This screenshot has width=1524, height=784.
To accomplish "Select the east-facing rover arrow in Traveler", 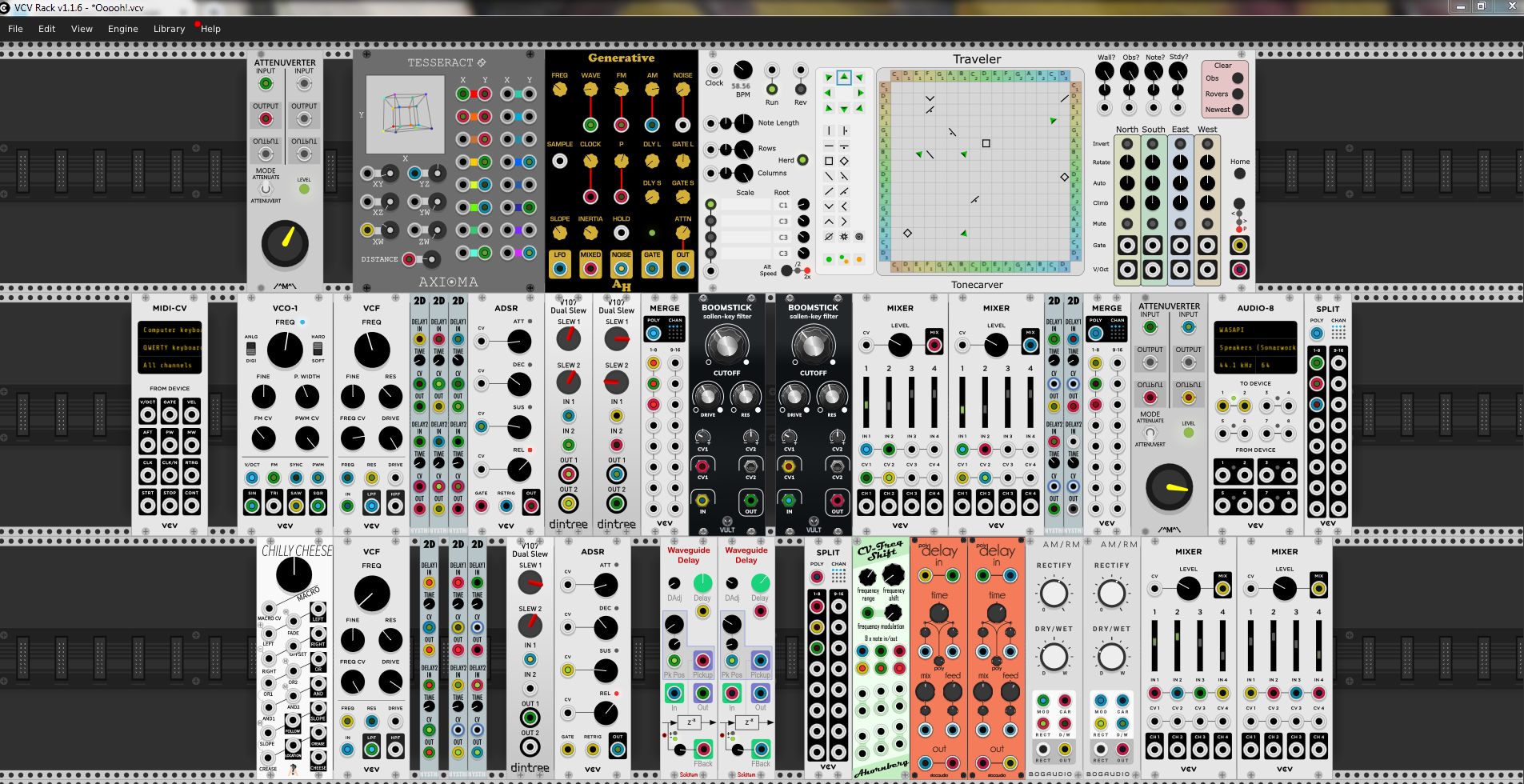I will (x=860, y=93).
